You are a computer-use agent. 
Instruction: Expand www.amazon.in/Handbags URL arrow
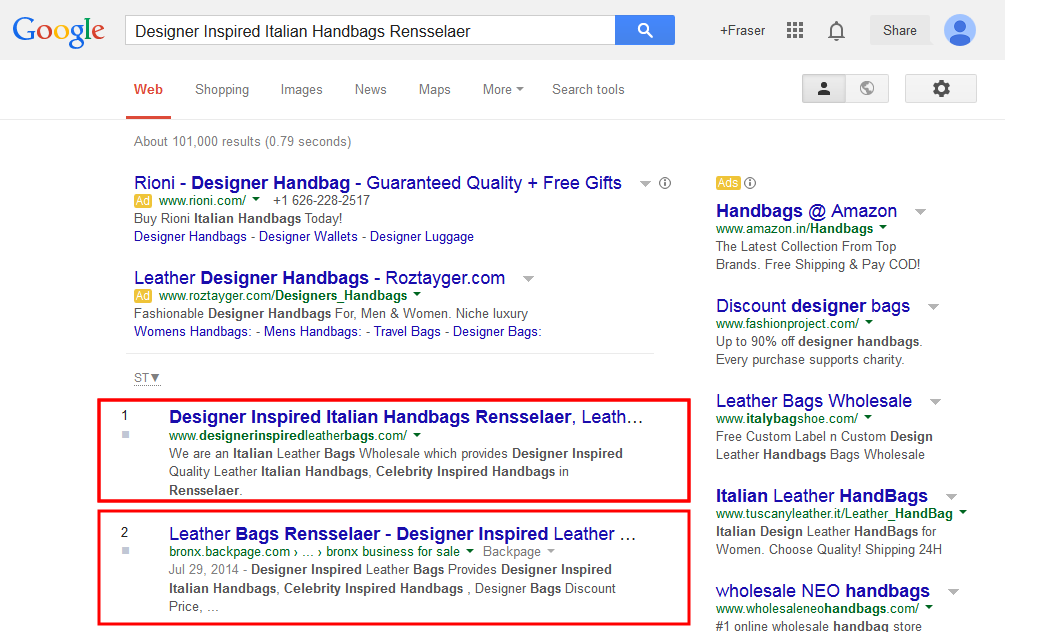883,228
